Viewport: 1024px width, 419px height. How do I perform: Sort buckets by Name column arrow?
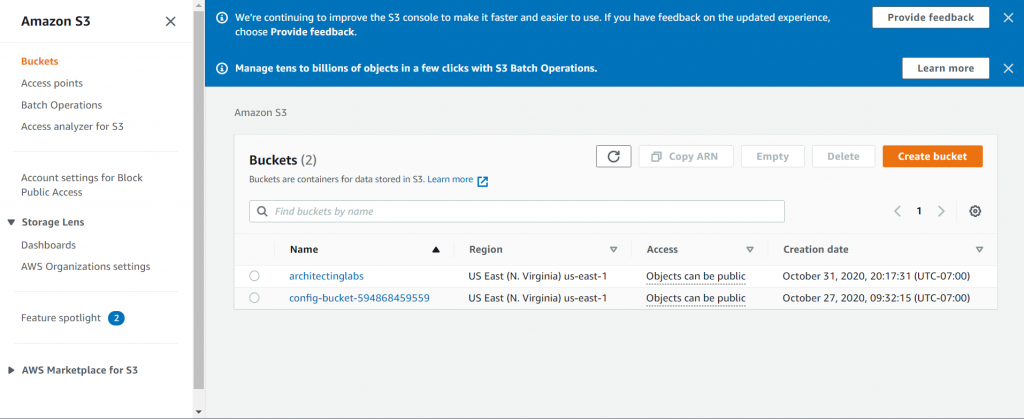(x=436, y=249)
